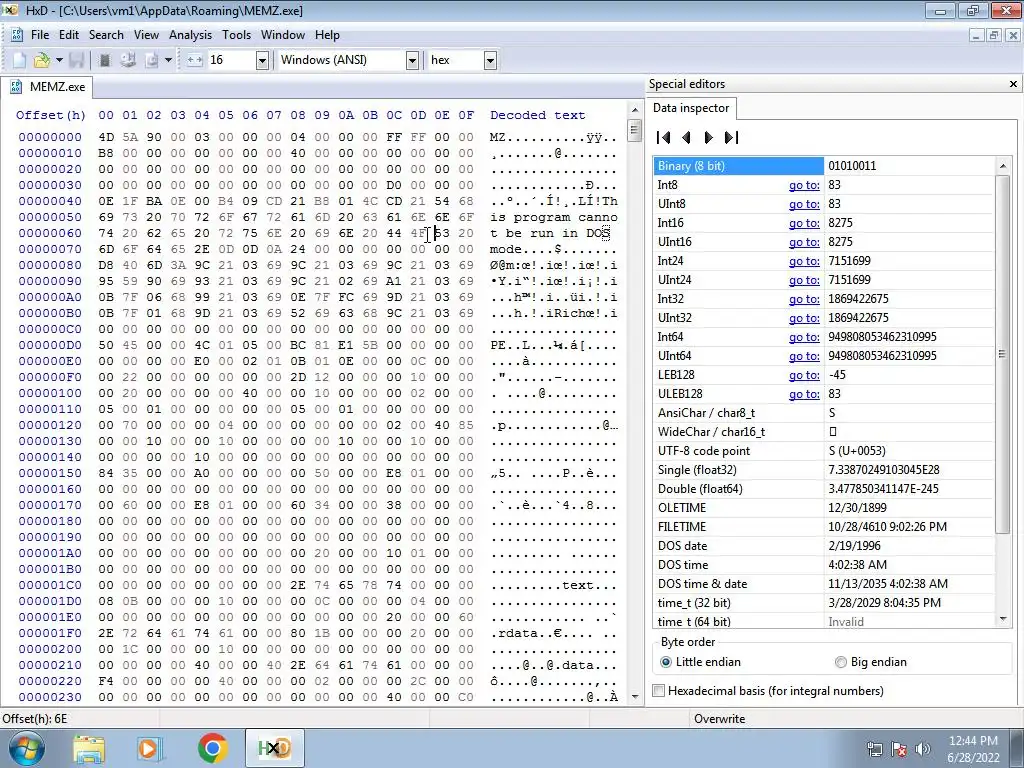
Task: Open the Windows (ANSI) charset dropdown
Action: tap(412, 61)
